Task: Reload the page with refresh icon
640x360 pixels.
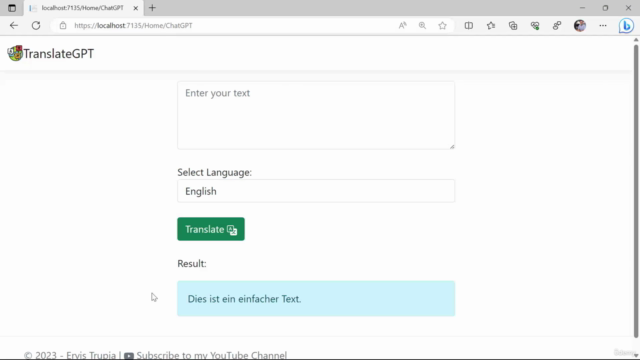Action: click(x=36, y=25)
